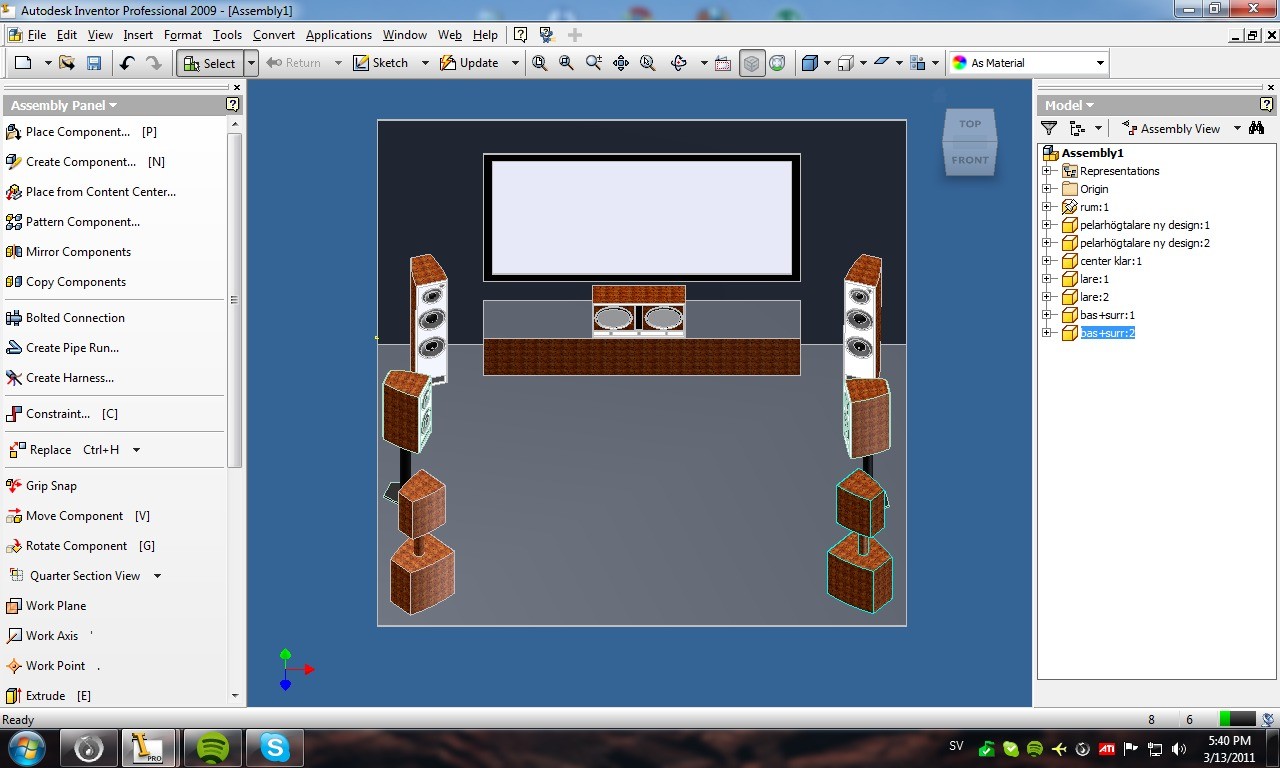Open the Update dropdown arrow
1280x768 pixels.
[515, 63]
